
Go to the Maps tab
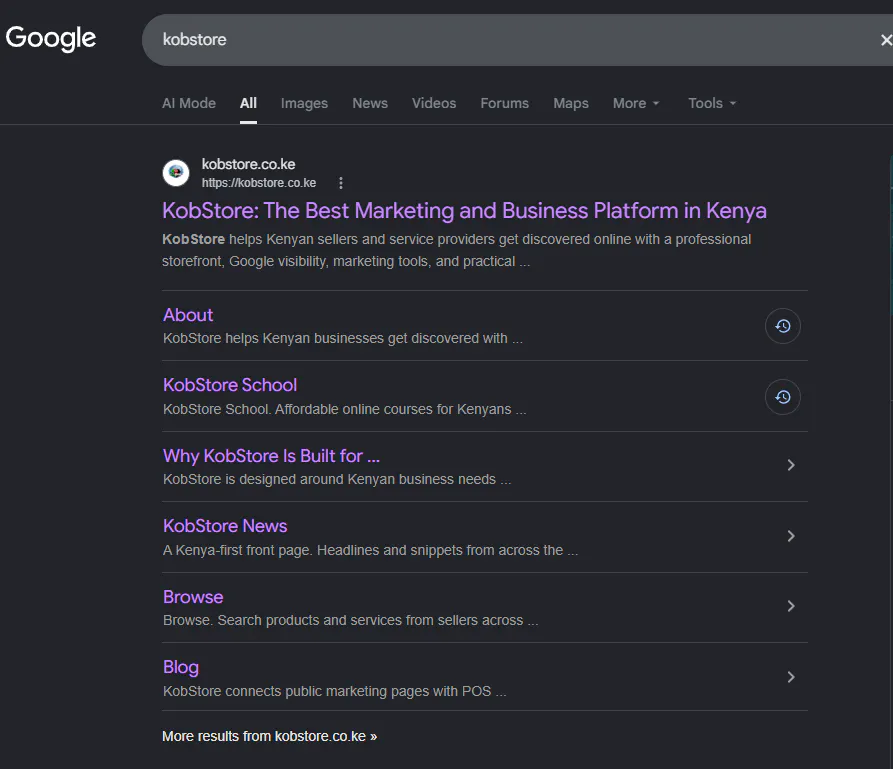coord(571,103)
